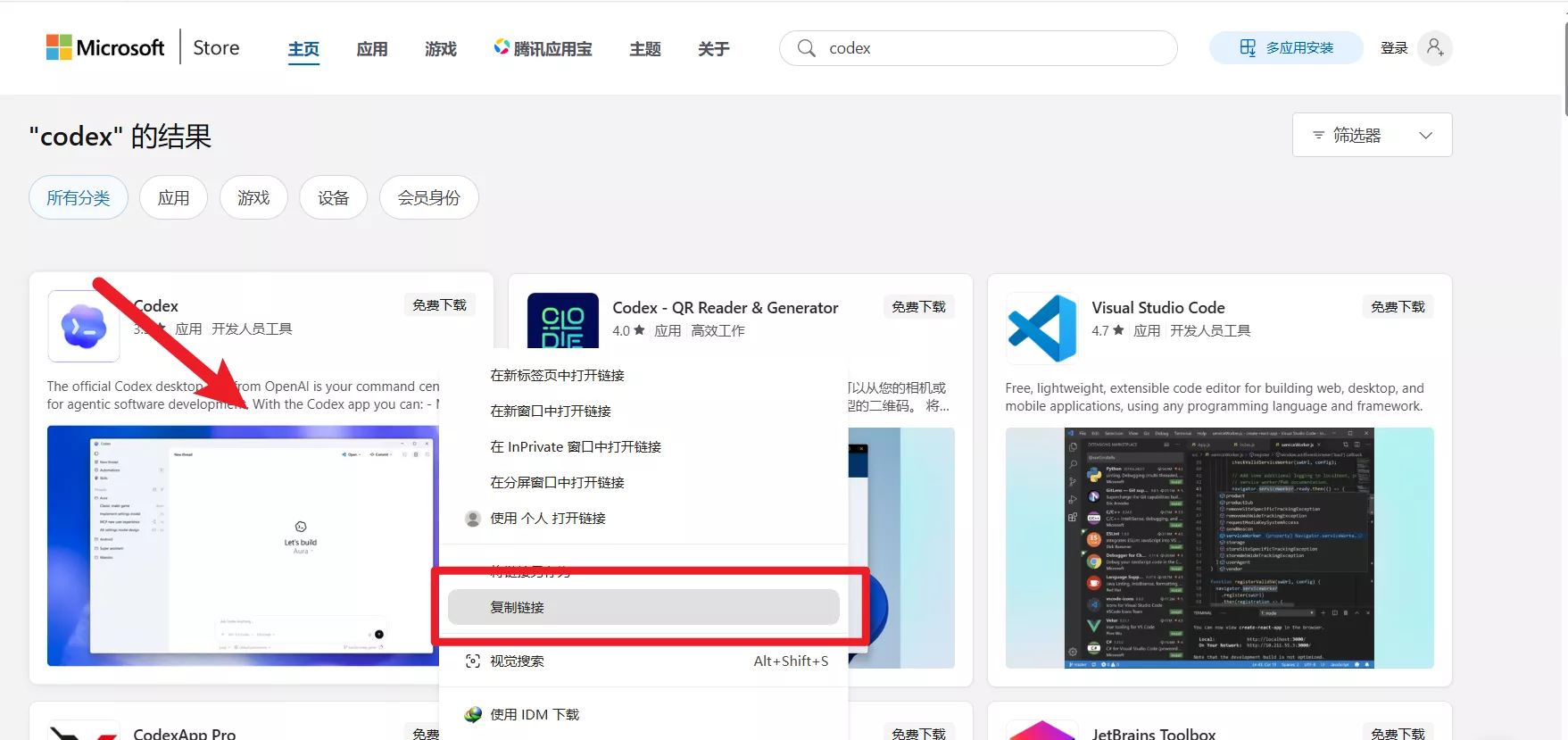Viewport: 1568px width, 740px height.
Task: Open the Visual Studio Code title
Action: pos(1158,308)
